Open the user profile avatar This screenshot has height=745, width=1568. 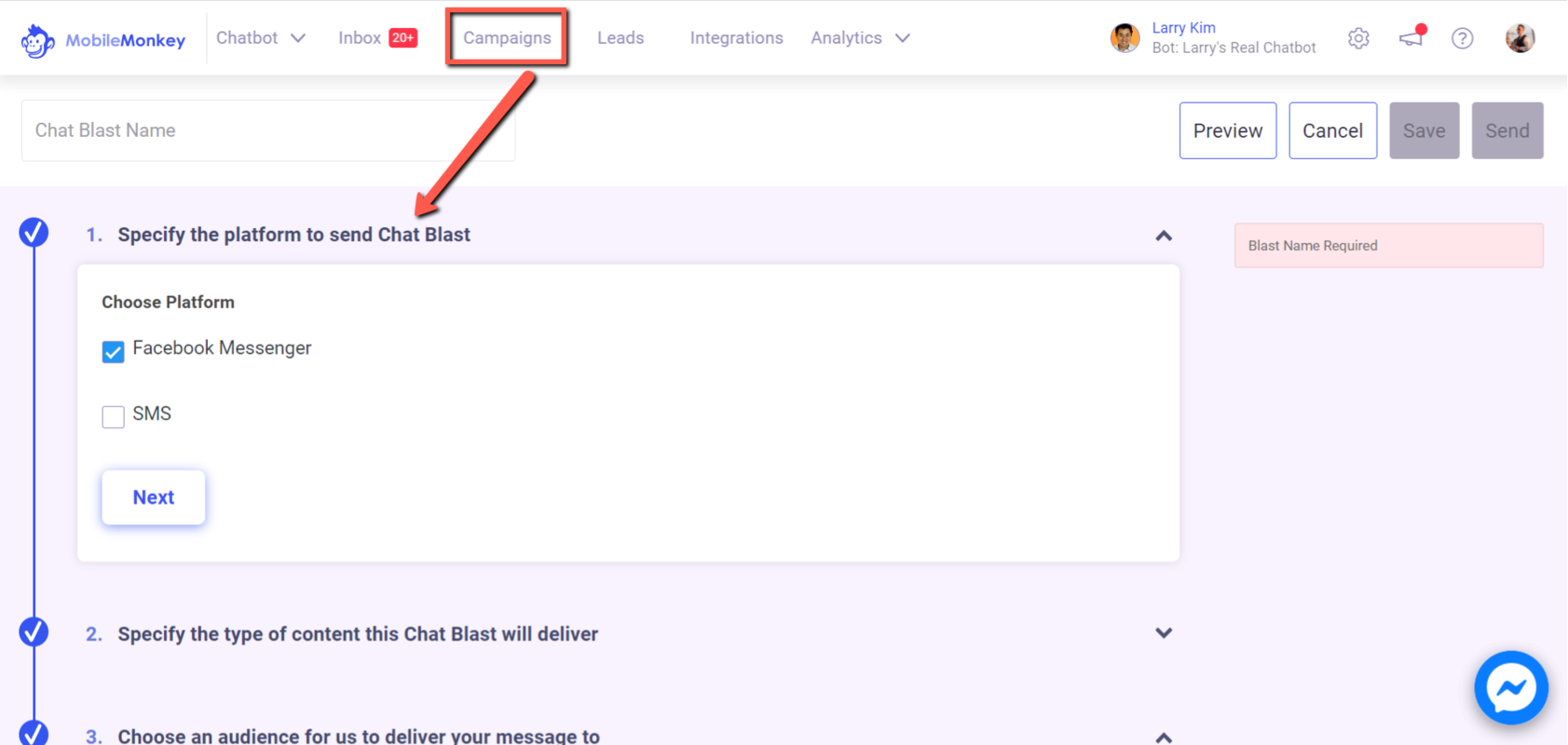[x=1520, y=38]
